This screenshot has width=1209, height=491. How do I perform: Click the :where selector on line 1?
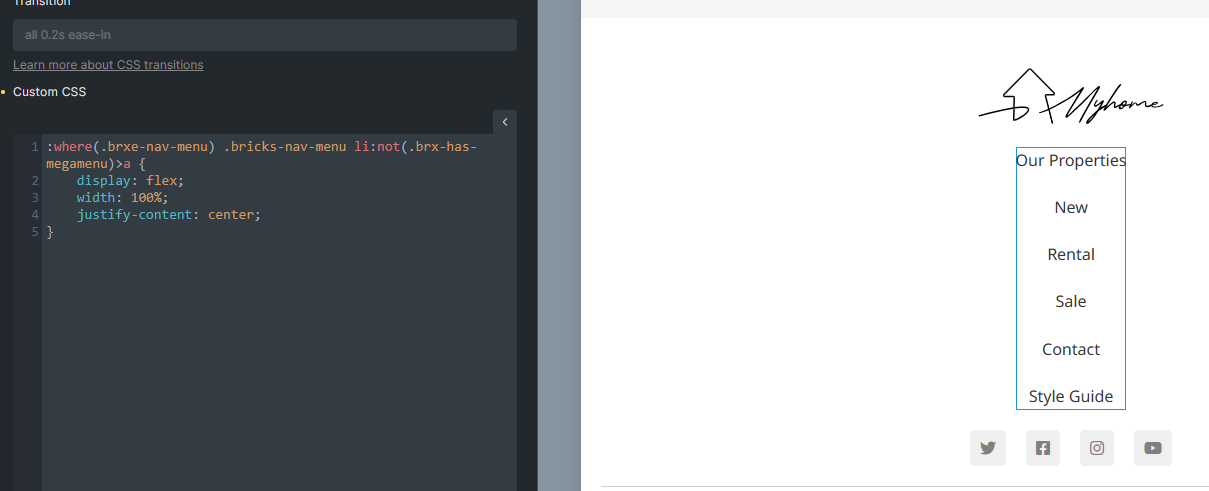[x=68, y=147]
